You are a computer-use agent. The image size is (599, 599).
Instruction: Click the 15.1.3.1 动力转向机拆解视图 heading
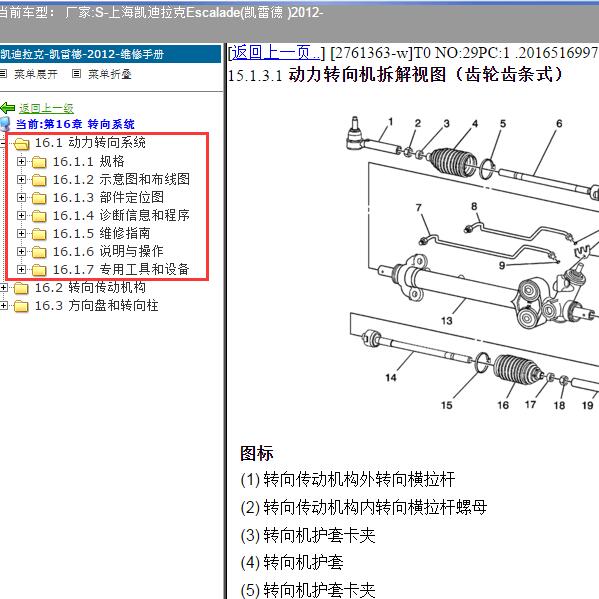pyautogui.click(x=395, y=74)
